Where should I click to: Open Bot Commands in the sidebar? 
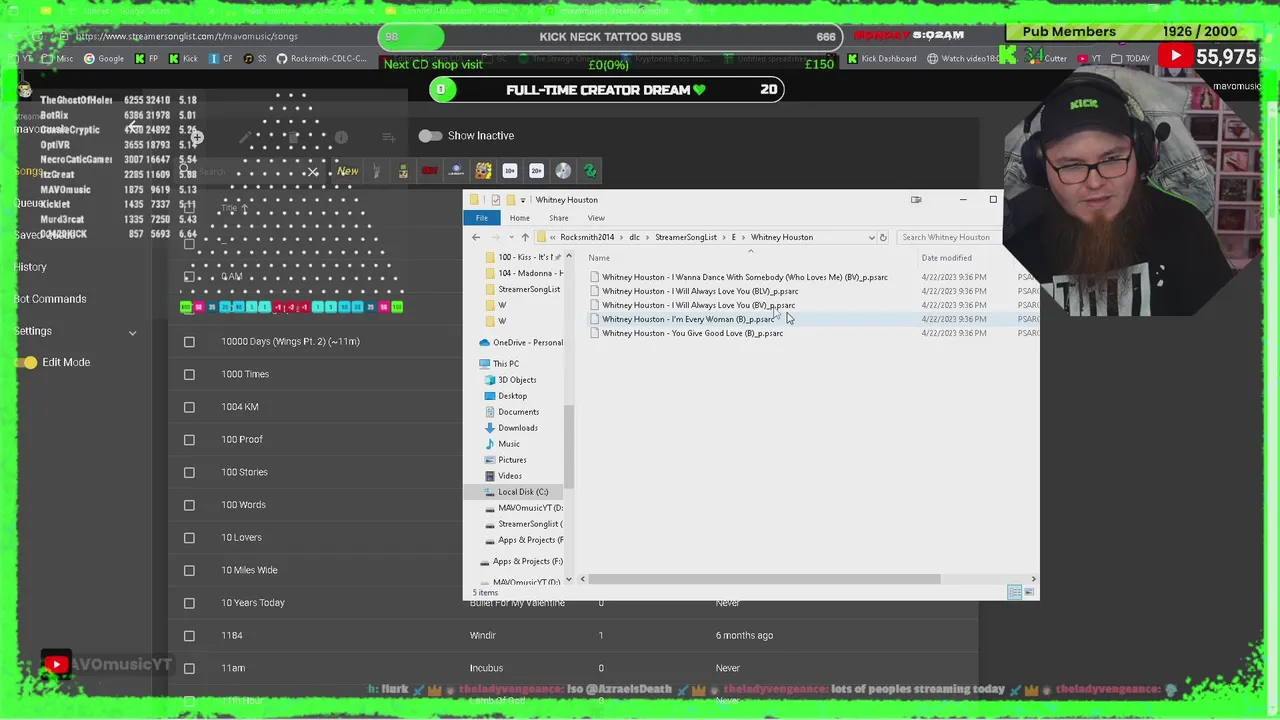[50, 299]
